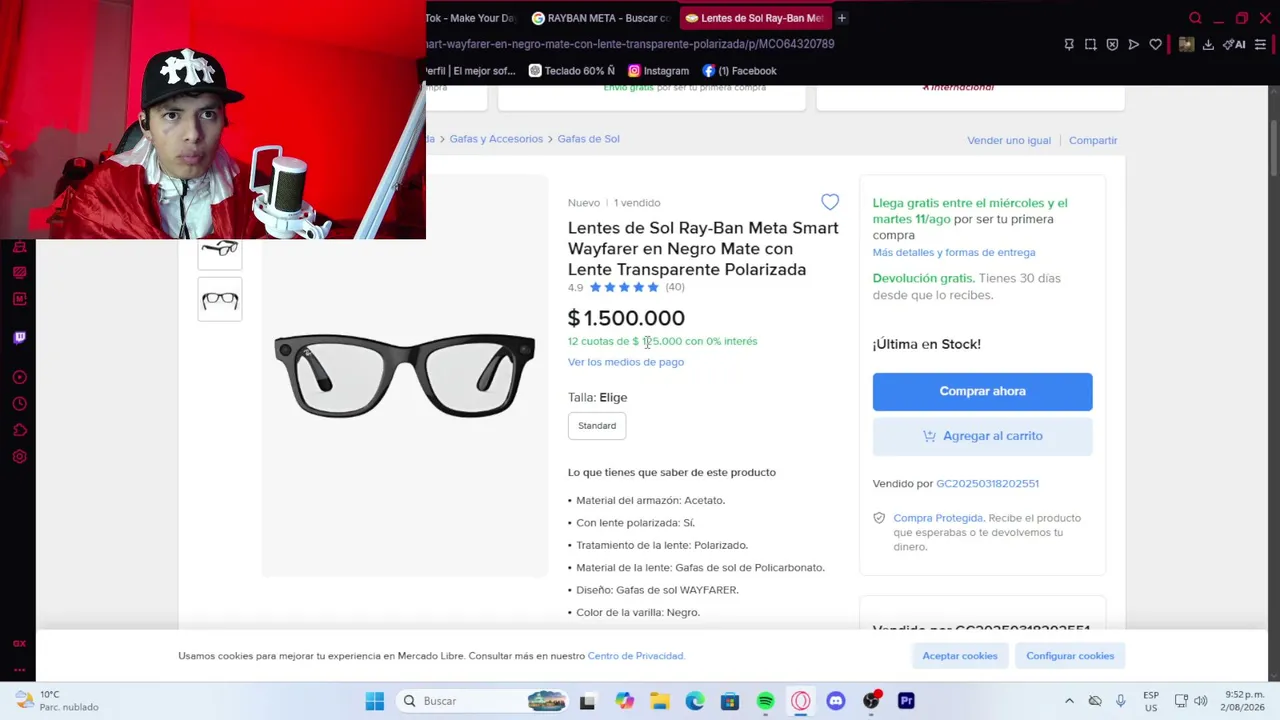Image resolution: width=1280 pixels, height=720 pixels.
Task: Open Teclado 60% Ñ bookmark
Action: (x=572, y=71)
